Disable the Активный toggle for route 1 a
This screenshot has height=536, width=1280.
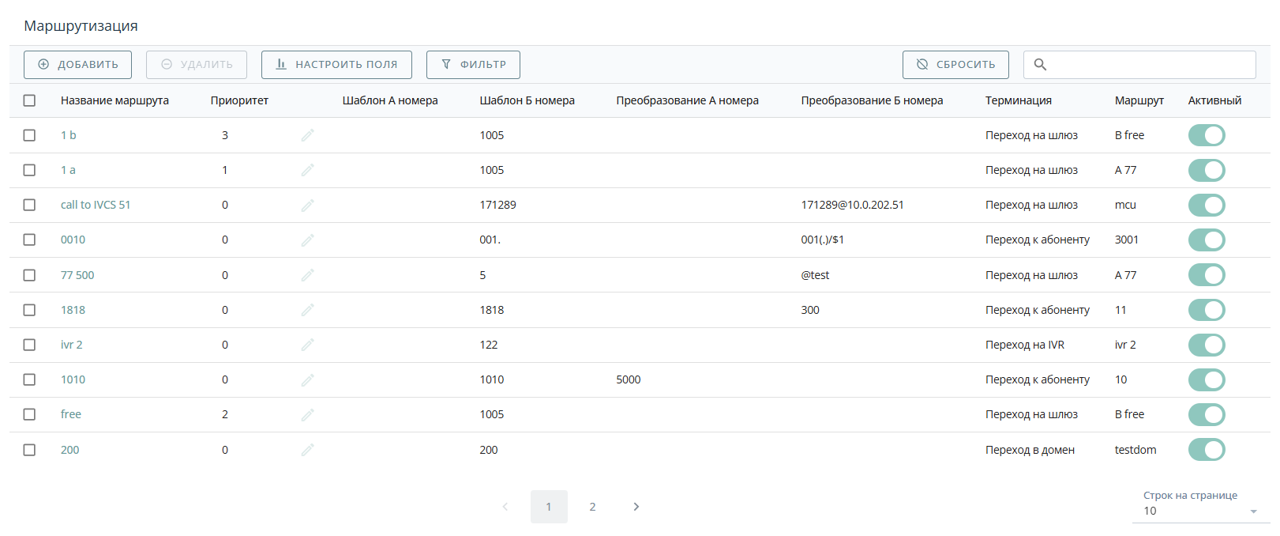(x=1206, y=170)
